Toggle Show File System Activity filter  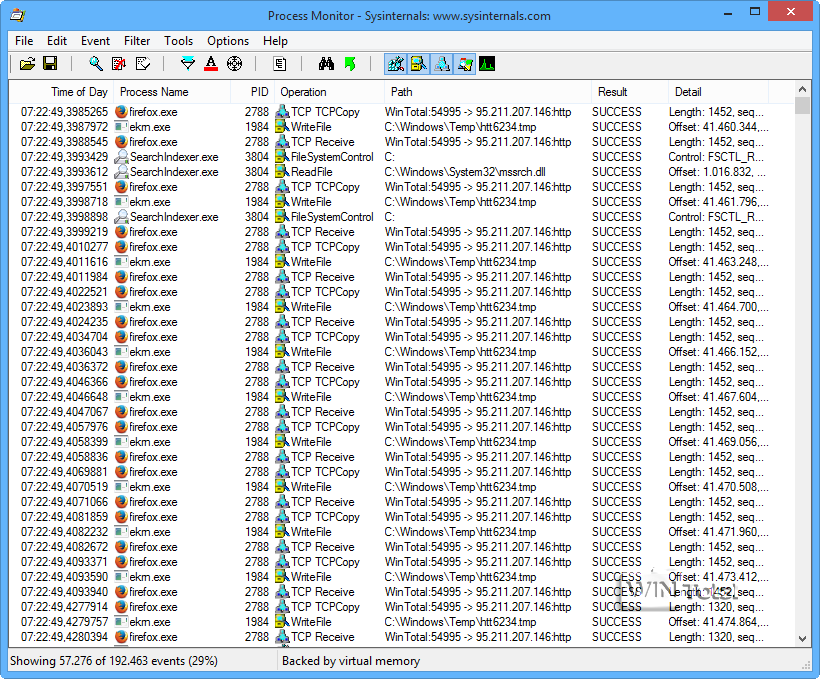(x=418, y=64)
